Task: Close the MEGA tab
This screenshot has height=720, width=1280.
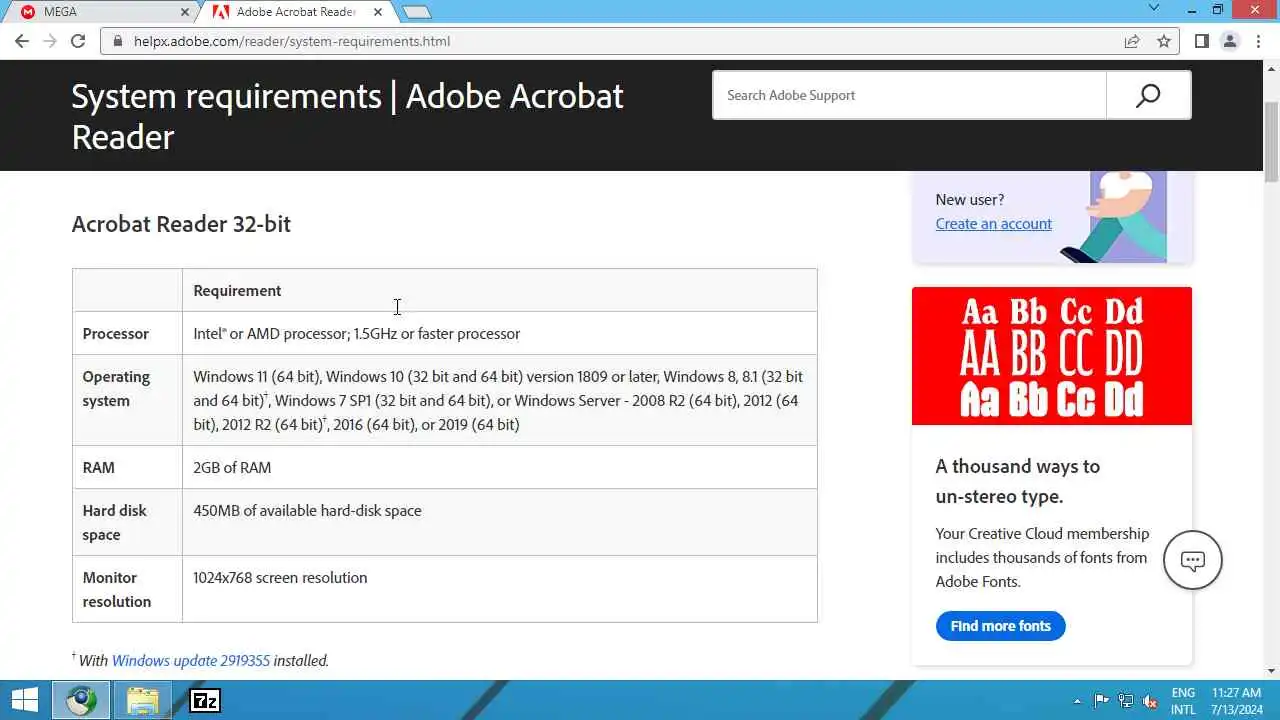Action: click(185, 12)
